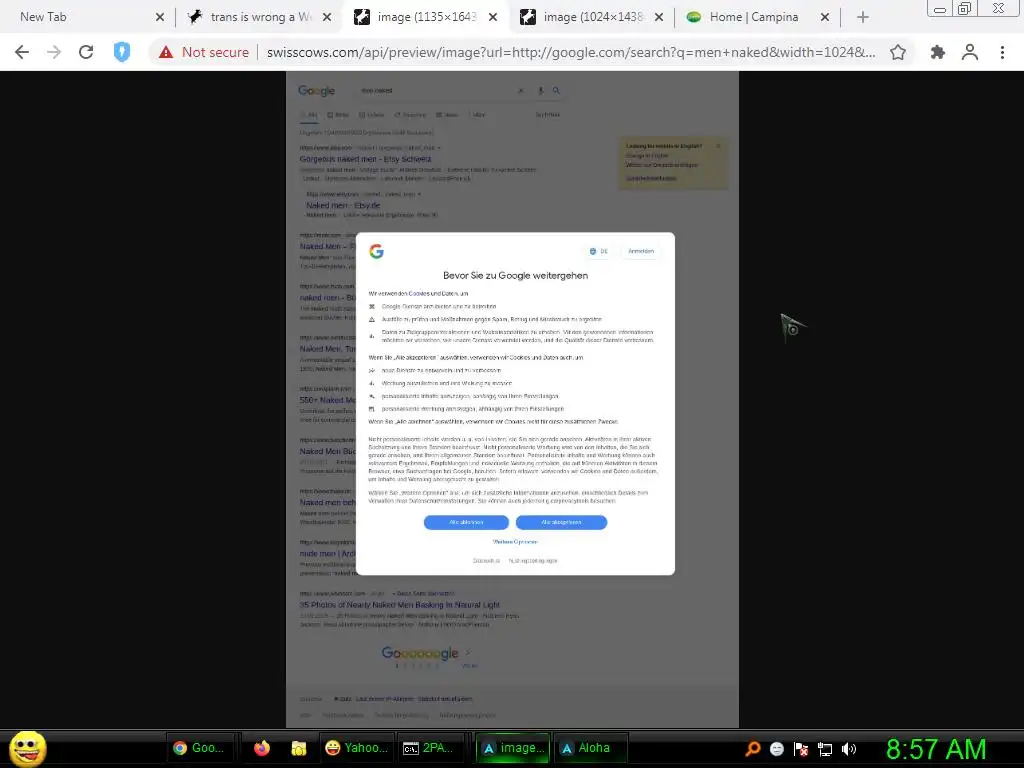
Task: Bookmark this page with the star icon
Action: [898, 52]
